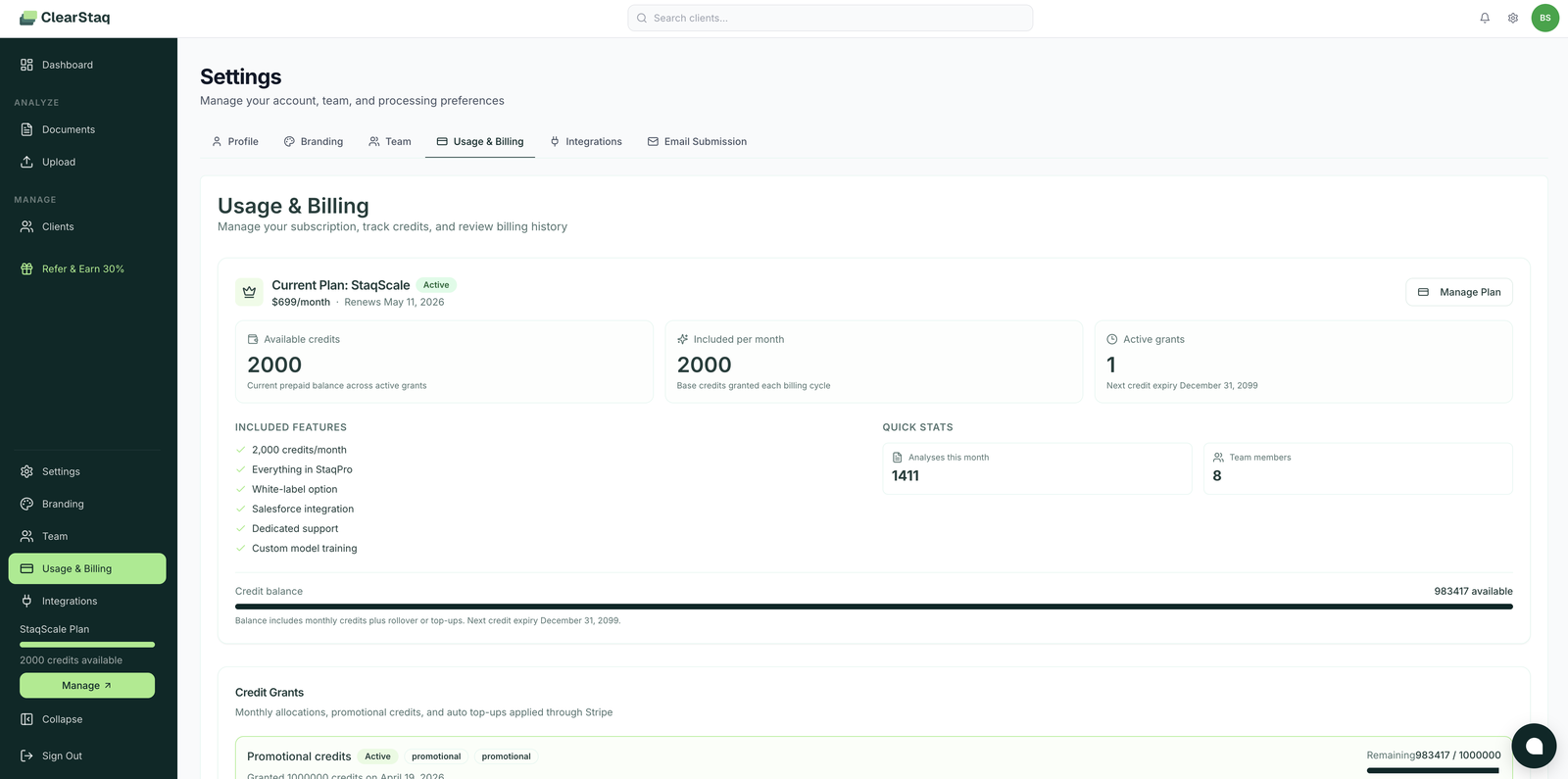Click the search magnifier icon
Viewport: 1568px width, 779px height.
[x=642, y=18]
